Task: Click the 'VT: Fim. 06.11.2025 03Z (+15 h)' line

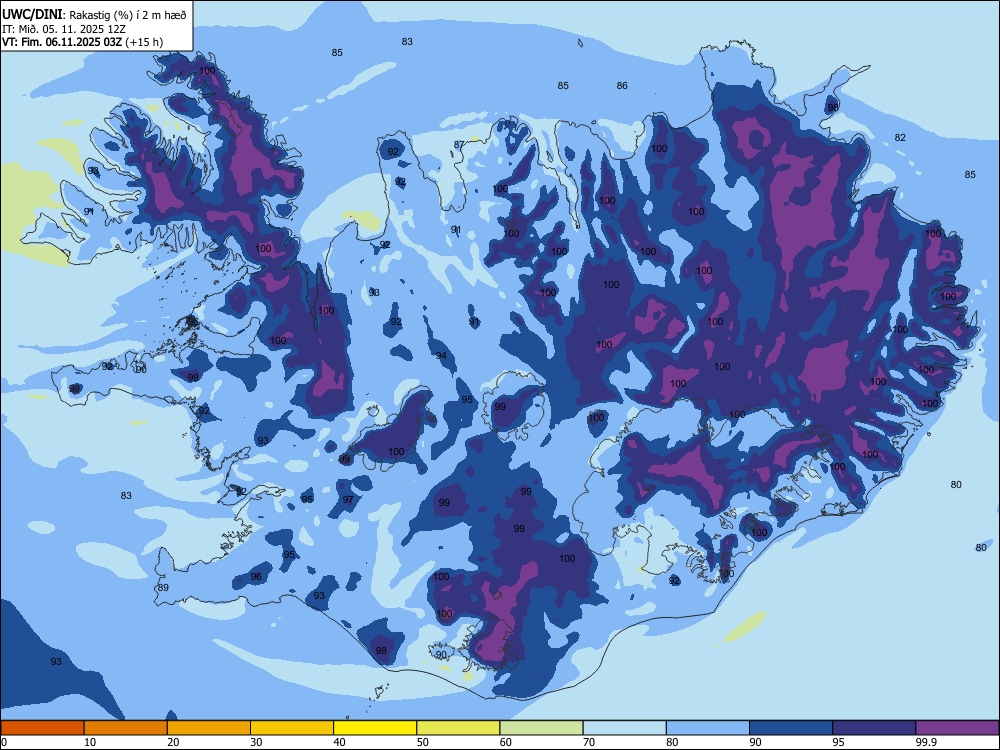Action: 82,42
